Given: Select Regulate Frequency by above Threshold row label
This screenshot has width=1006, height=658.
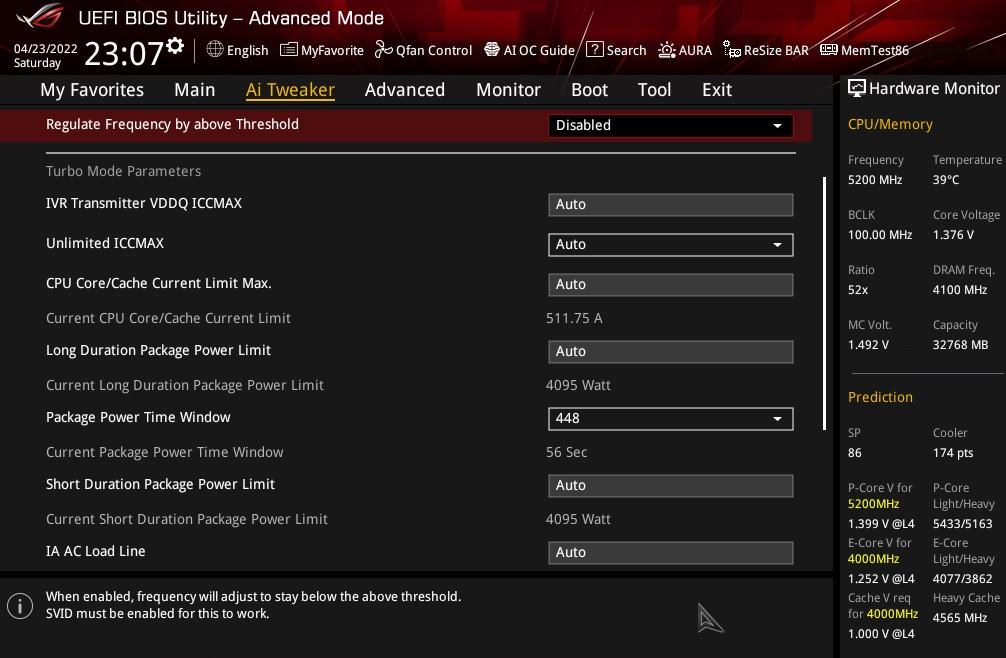Looking at the screenshot, I should (x=172, y=124).
